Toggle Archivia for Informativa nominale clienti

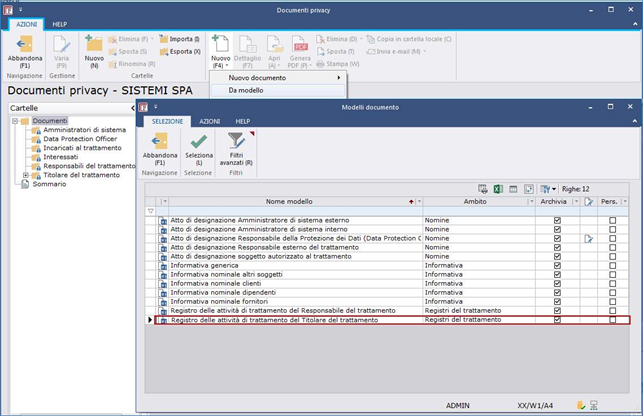point(557,283)
